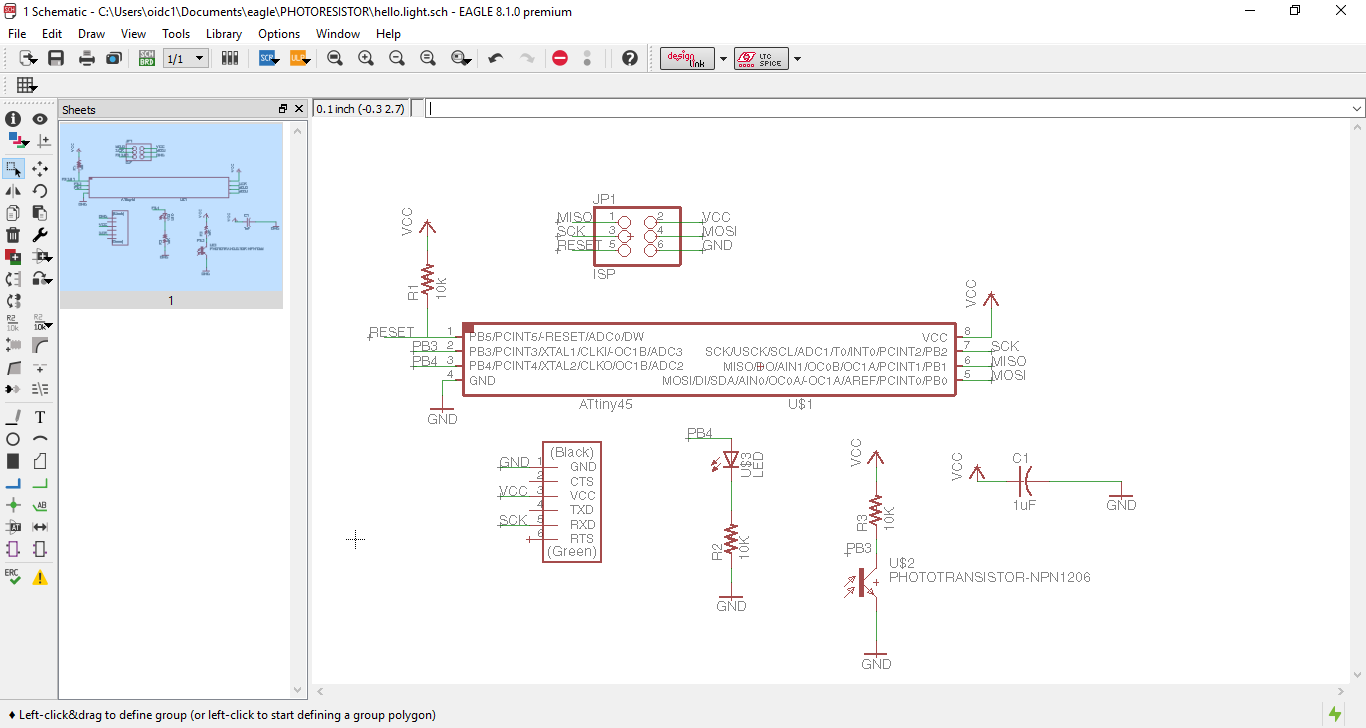Select the Show (eye) tool
Image resolution: width=1366 pixels, height=728 pixels.
40,119
